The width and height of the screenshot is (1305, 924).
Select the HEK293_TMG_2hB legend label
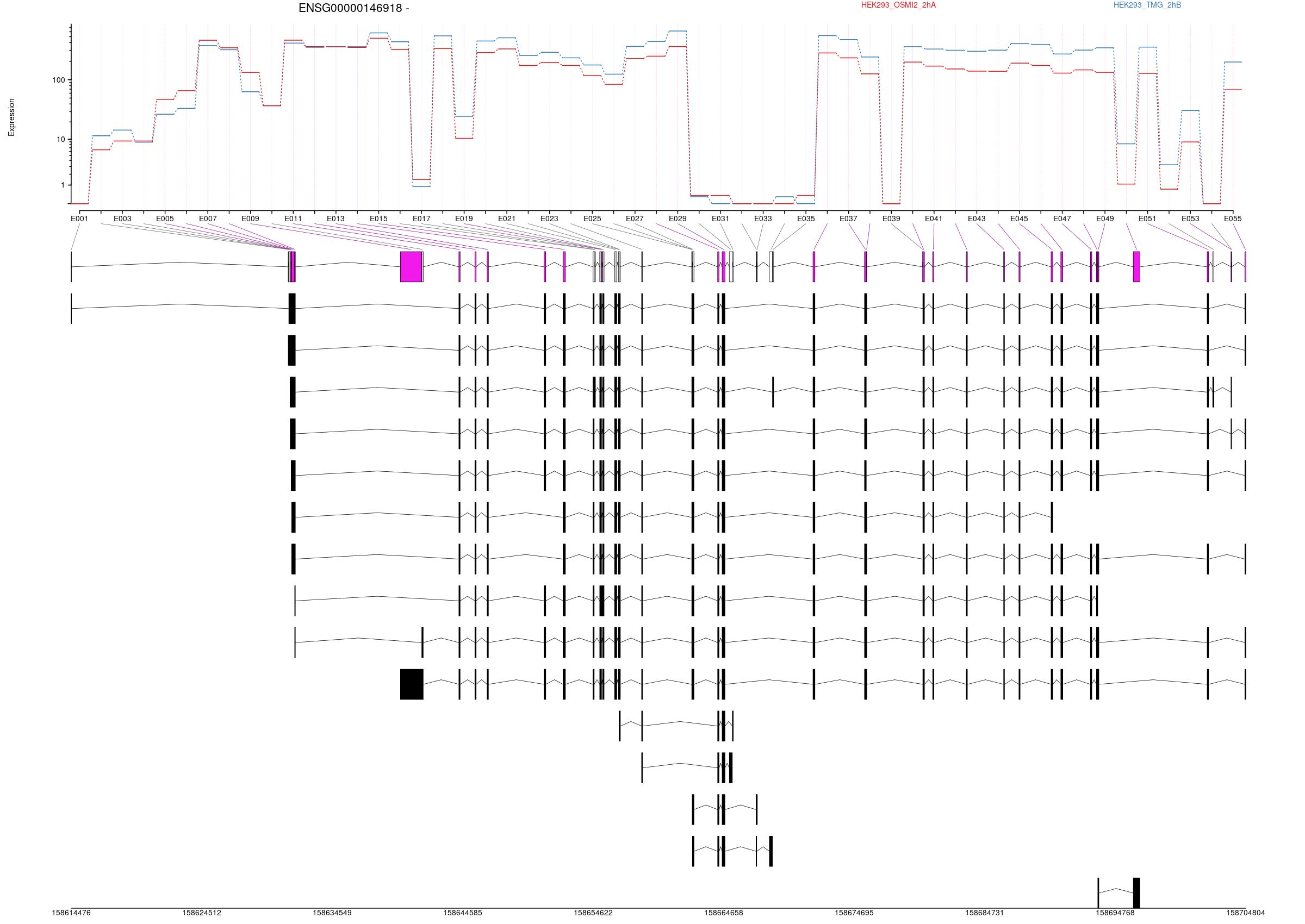pos(1147,5)
